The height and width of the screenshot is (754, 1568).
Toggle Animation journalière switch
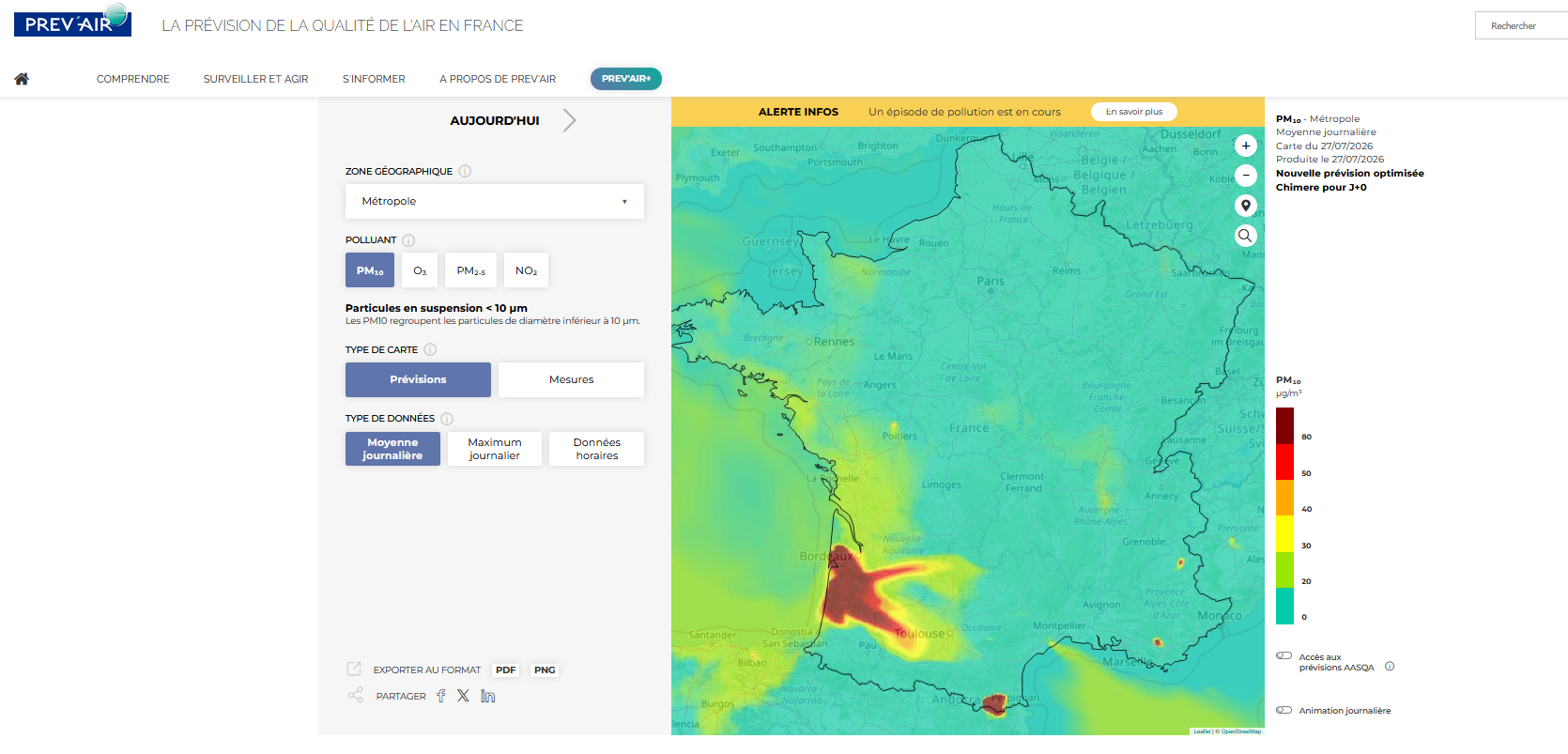1284,710
